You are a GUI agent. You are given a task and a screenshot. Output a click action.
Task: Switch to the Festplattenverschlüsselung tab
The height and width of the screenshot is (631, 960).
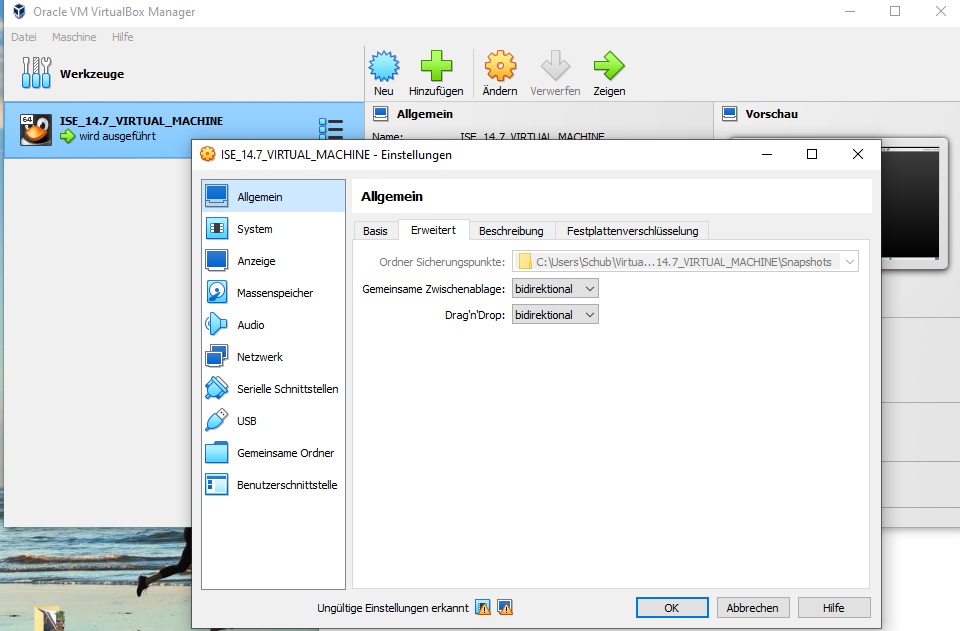point(632,231)
